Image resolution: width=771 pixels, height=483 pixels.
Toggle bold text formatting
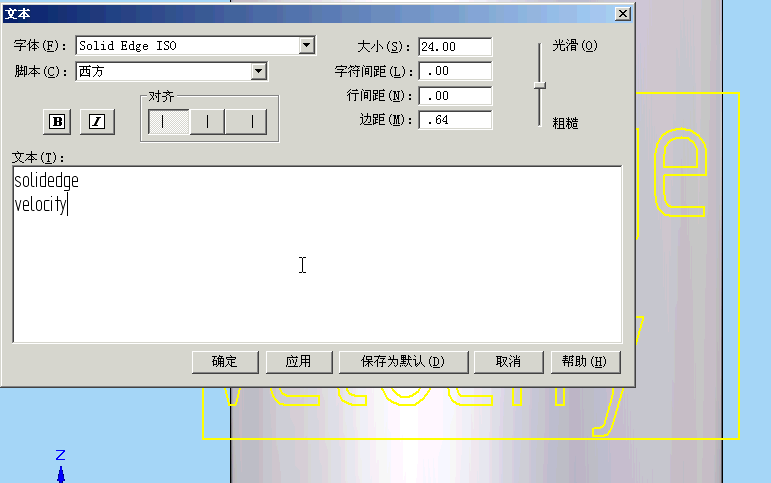[57, 121]
